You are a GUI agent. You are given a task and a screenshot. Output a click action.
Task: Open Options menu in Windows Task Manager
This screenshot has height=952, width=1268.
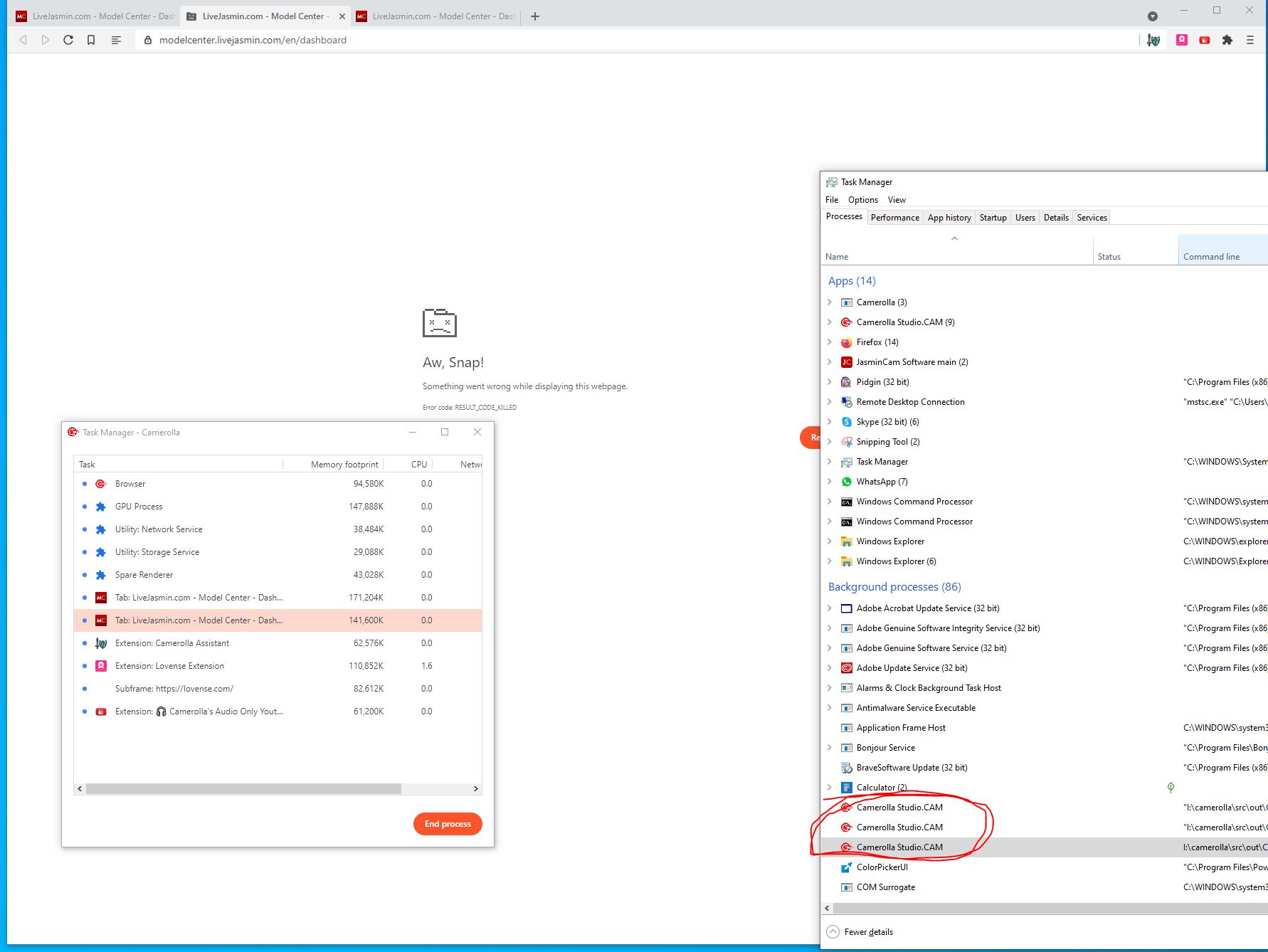[x=862, y=200]
